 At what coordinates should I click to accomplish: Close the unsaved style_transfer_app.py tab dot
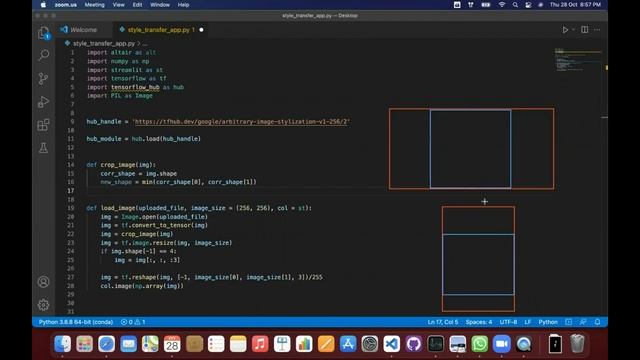201,30
